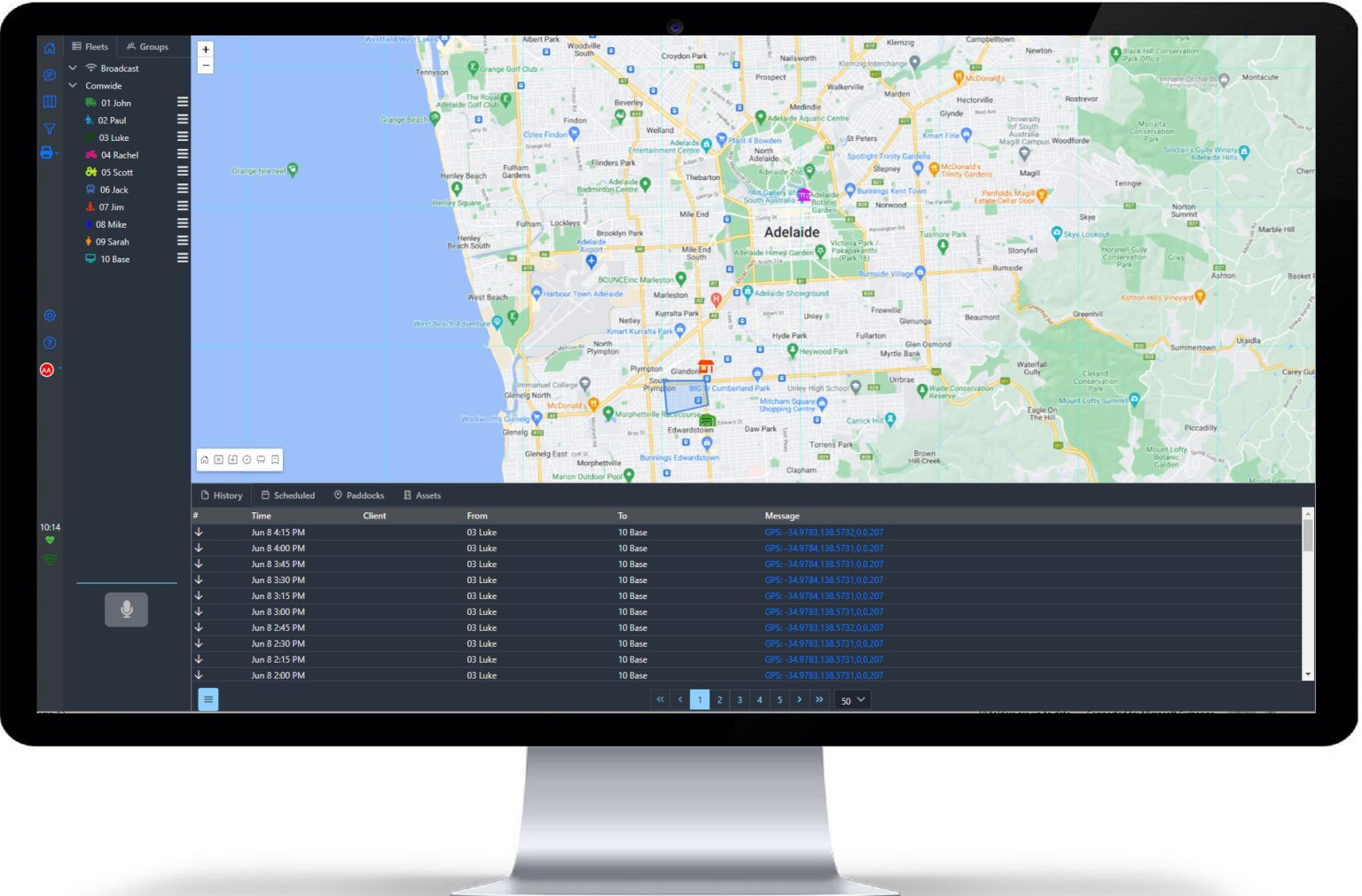Go to page 3 of the message list
Viewport: 1362px width, 896px height.
click(x=740, y=699)
